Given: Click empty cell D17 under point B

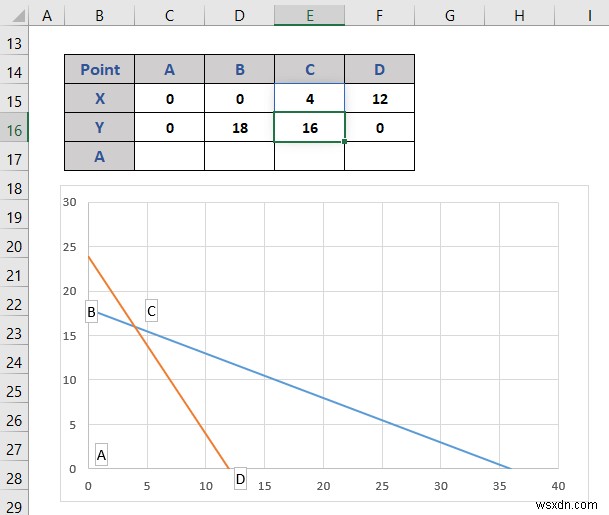Looking at the screenshot, I should (239, 156).
